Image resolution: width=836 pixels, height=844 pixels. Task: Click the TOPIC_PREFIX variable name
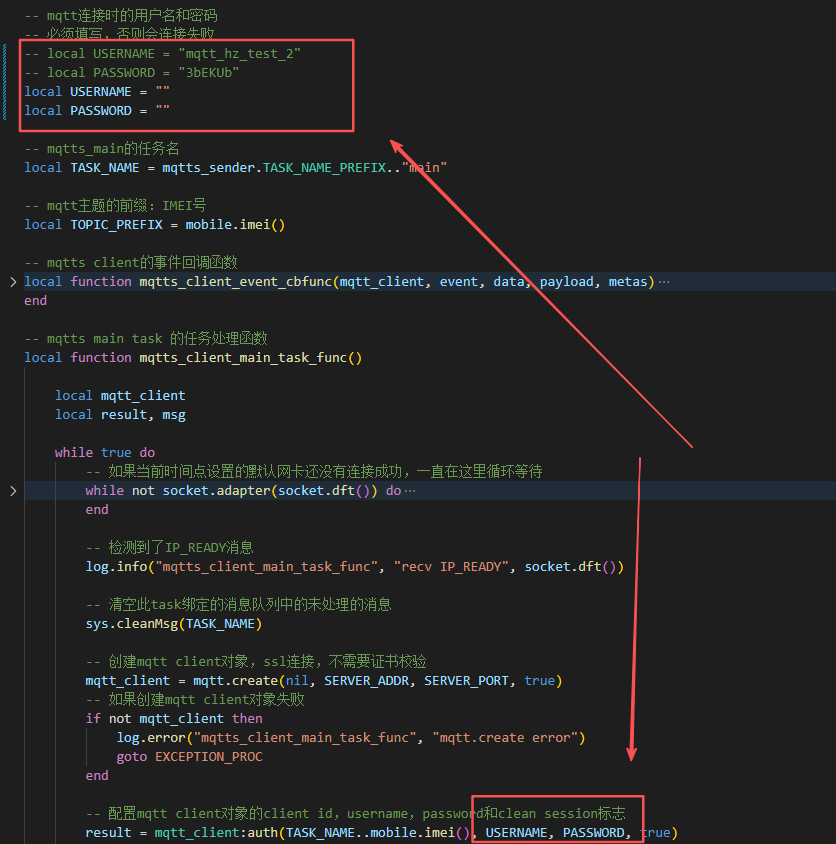tap(116, 225)
